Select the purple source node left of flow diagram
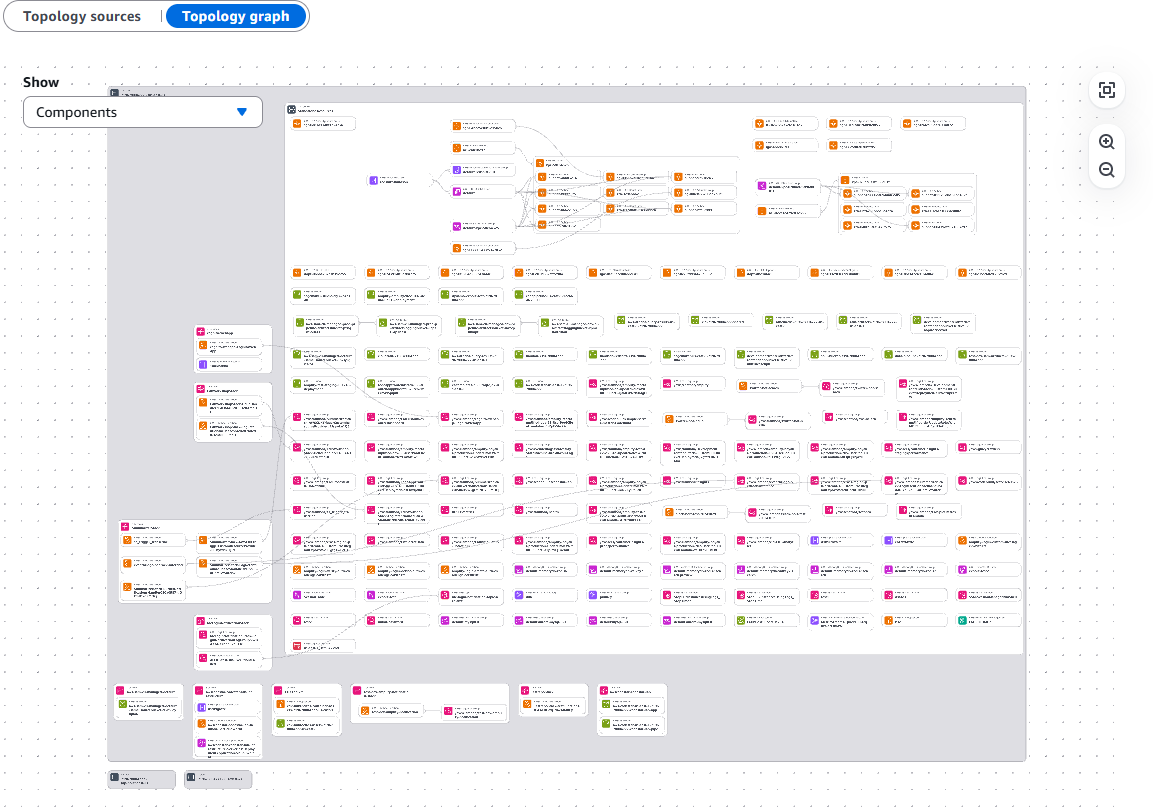This screenshot has width=1153, height=812. [x=373, y=181]
